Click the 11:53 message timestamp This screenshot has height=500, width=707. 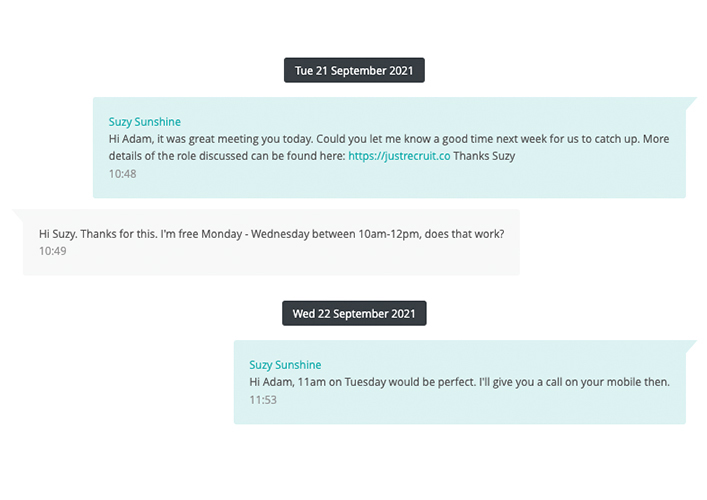tap(263, 400)
